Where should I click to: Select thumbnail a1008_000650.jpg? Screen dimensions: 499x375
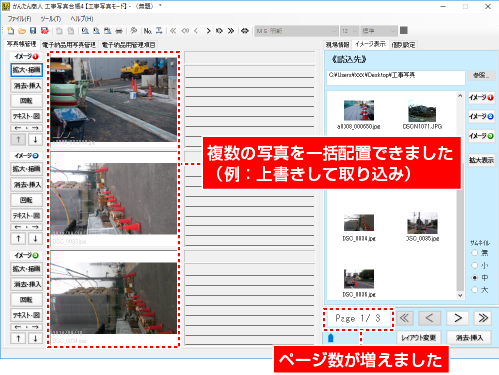pos(359,114)
